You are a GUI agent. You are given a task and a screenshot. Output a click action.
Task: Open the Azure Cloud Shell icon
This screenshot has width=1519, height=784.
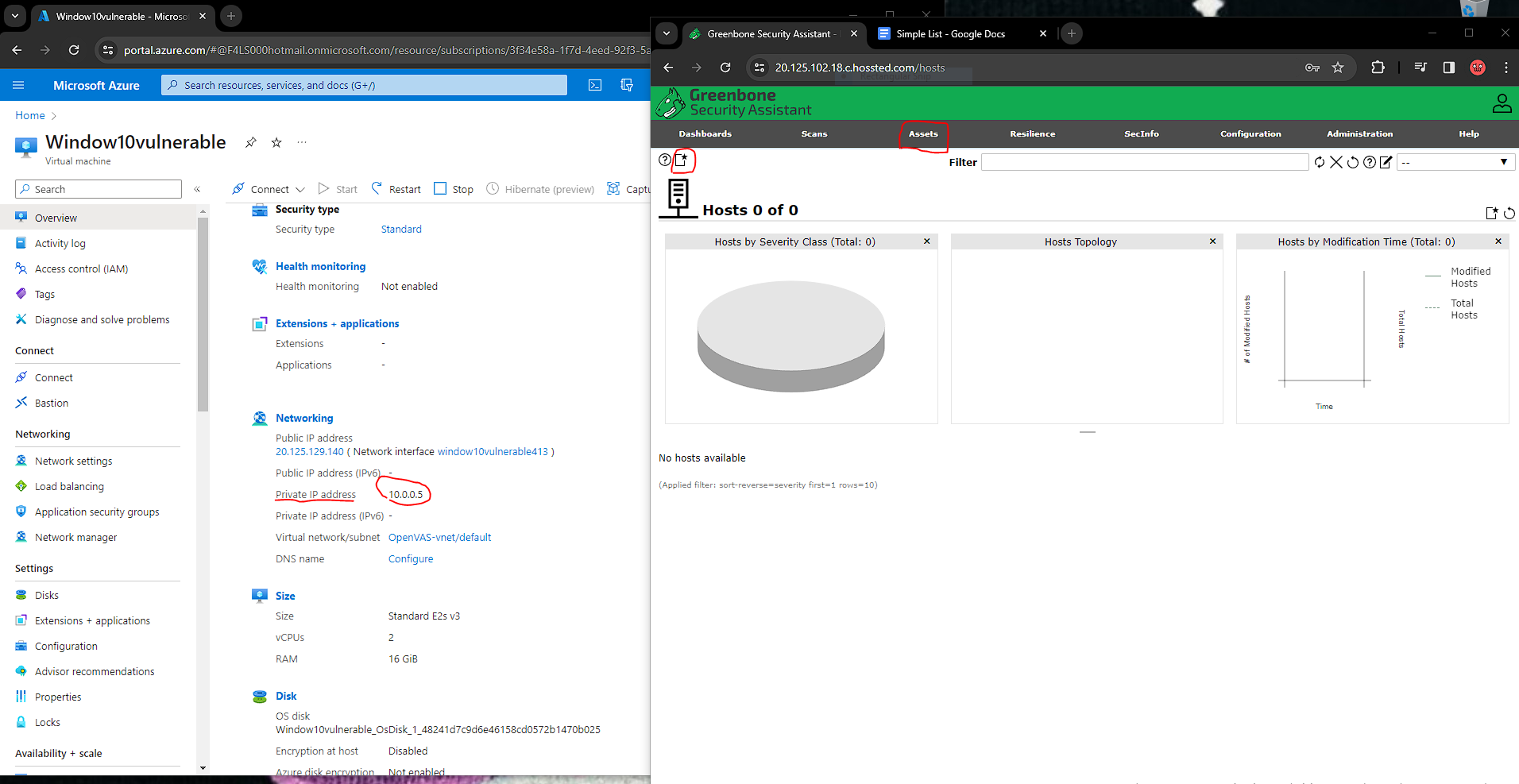click(x=595, y=85)
